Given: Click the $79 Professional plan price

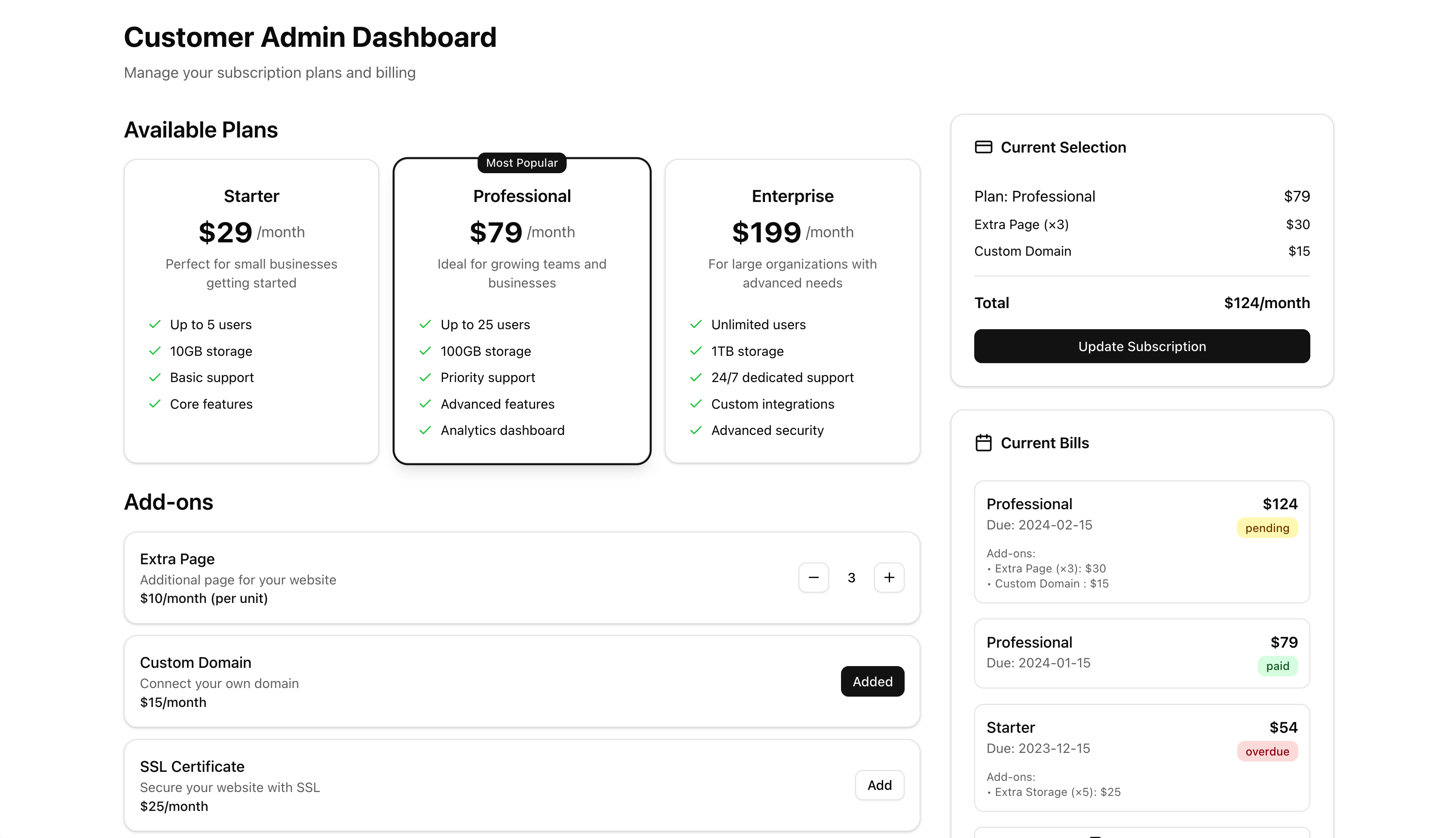Looking at the screenshot, I should (x=496, y=232).
